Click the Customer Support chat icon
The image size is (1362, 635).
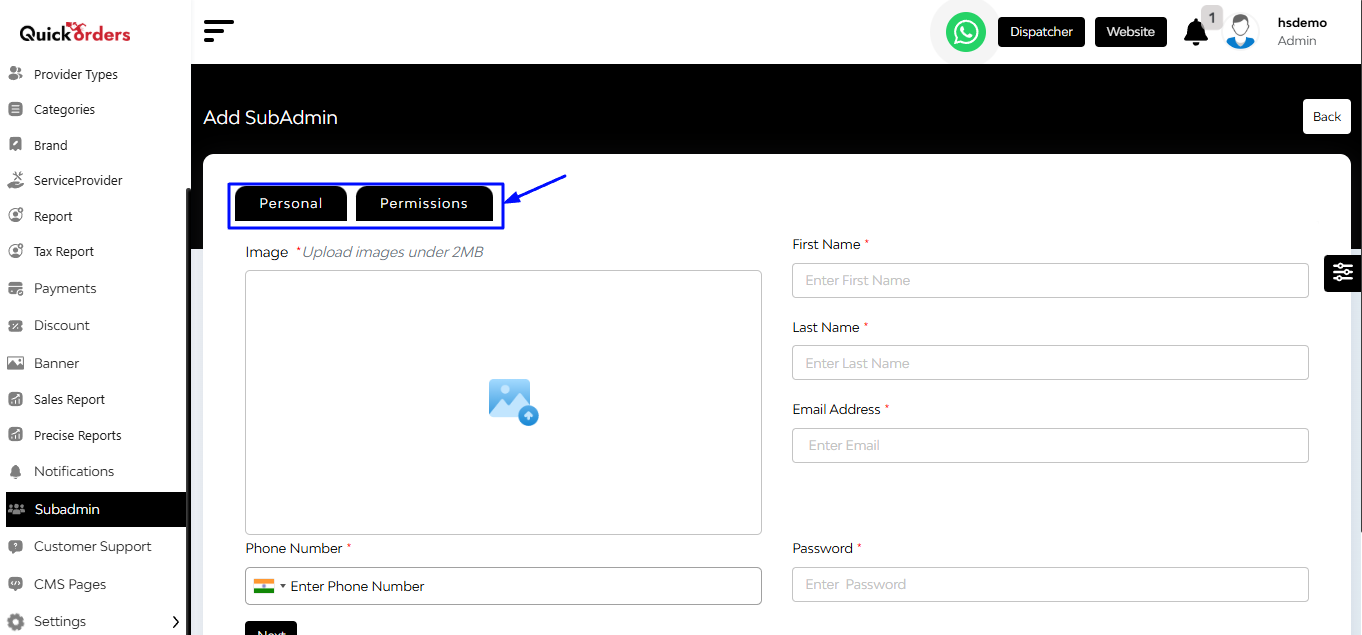[15, 547]
